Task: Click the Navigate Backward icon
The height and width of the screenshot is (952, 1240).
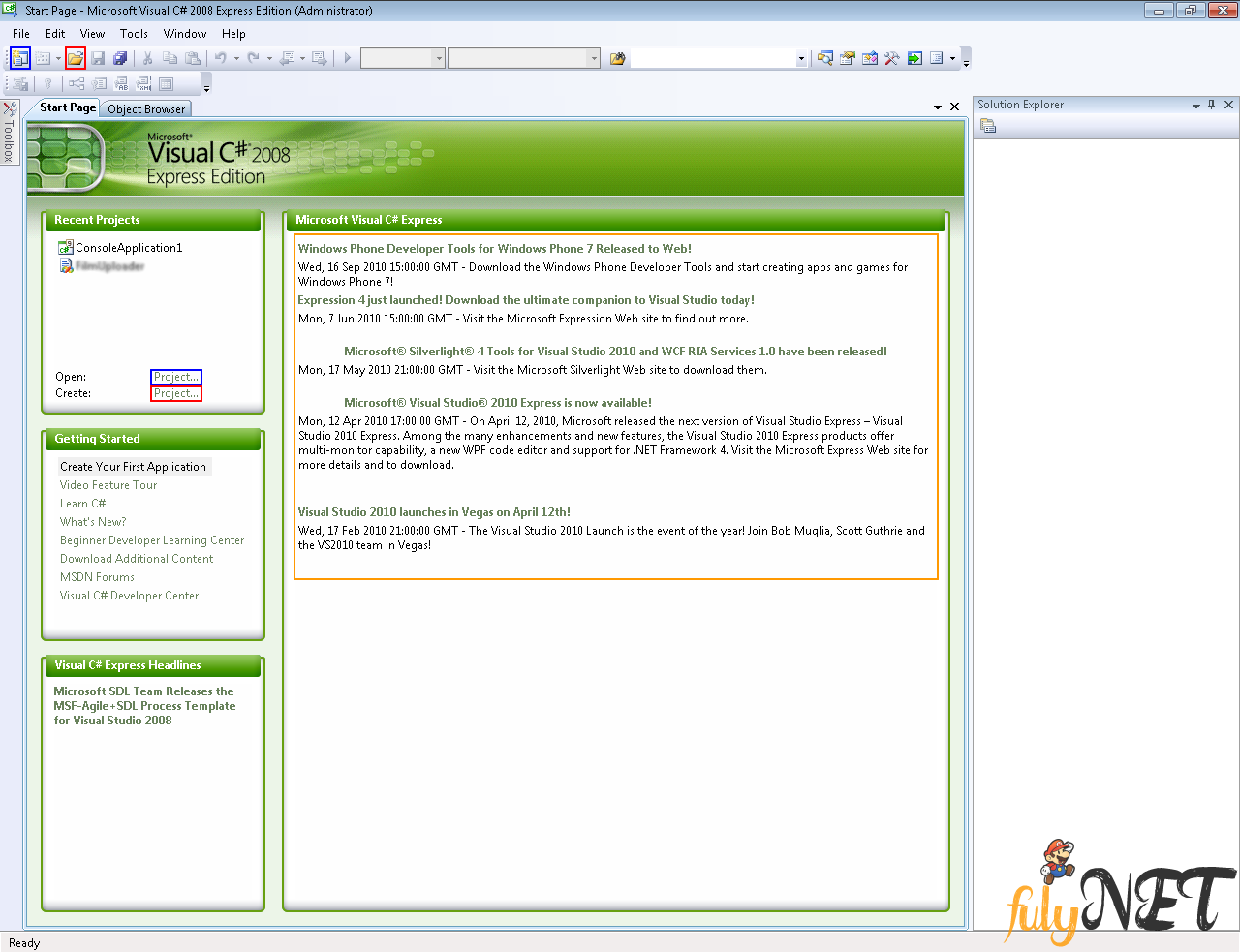Action: coord(288,58)
